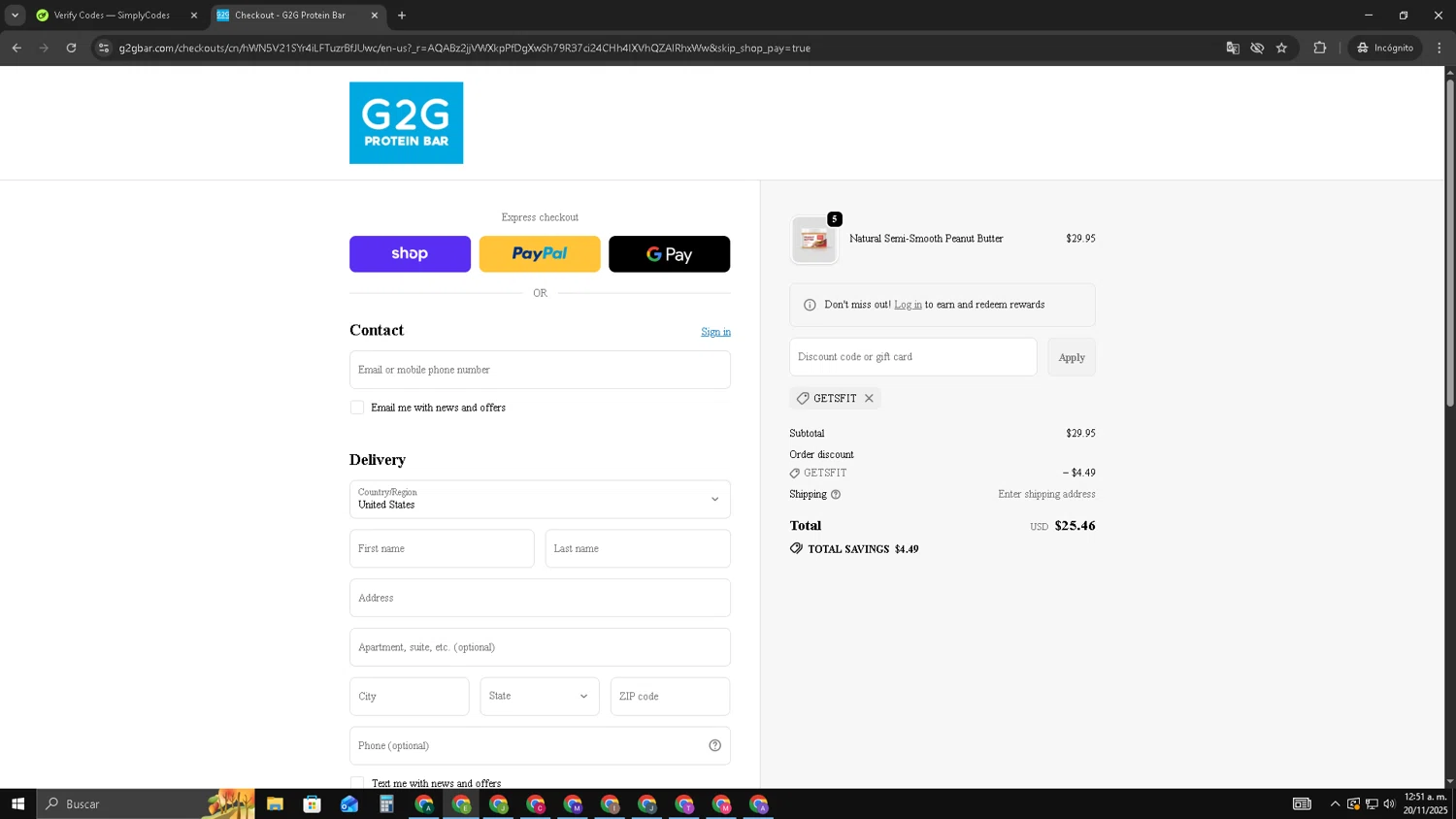
Task: Close the Verify Codes — SimplyCodes tab
Action: pos(193,16)
